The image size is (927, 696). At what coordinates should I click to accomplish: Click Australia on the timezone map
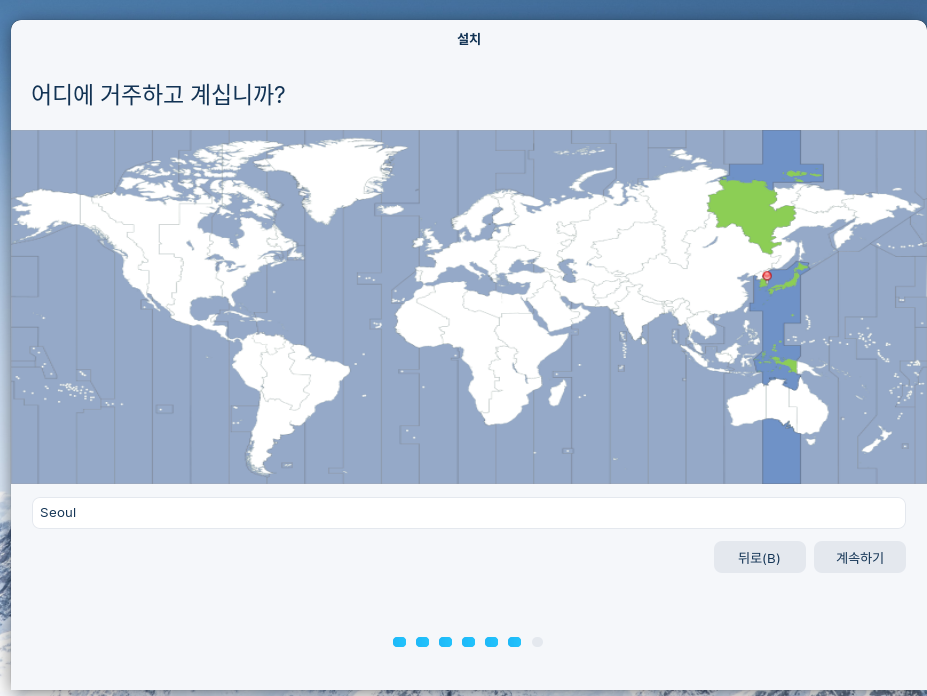click(777, 408)
